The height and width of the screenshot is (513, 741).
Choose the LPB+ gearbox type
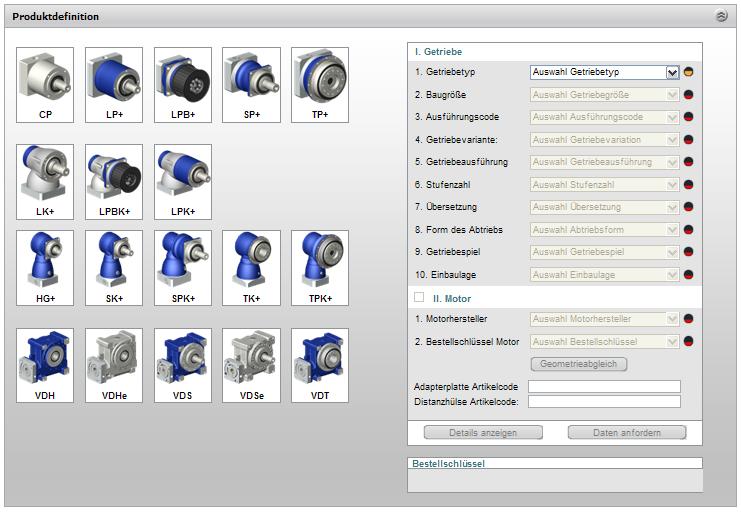tap(183, 85)
